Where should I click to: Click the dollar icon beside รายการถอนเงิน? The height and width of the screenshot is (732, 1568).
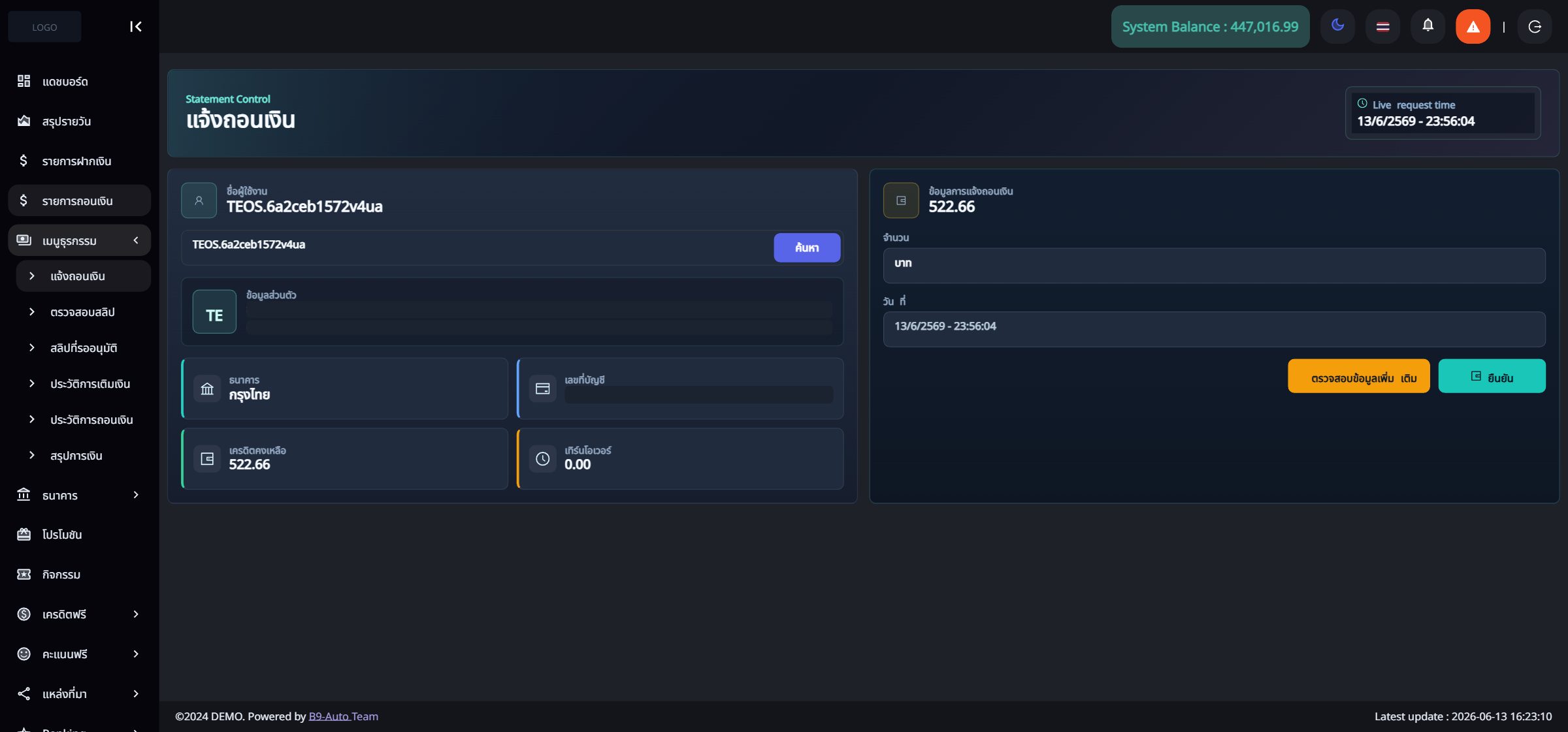coord(24,200)
